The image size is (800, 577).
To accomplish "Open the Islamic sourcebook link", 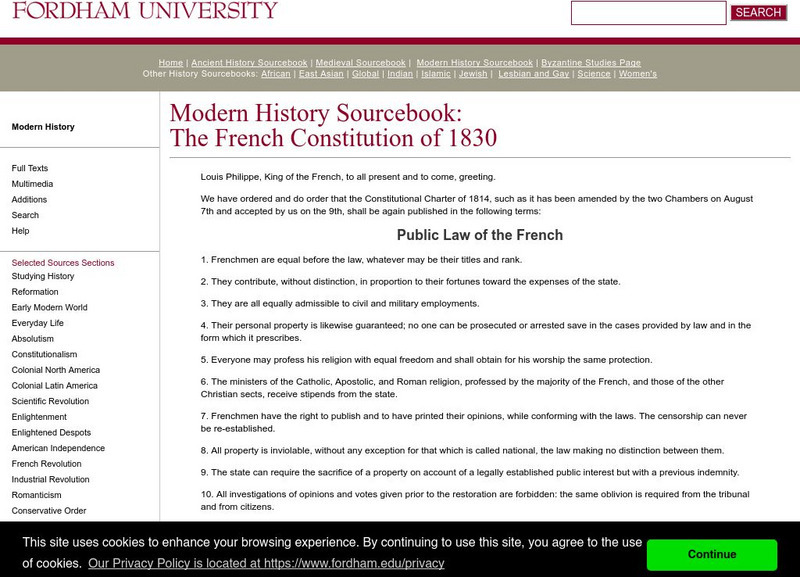I will pos(436,74).
